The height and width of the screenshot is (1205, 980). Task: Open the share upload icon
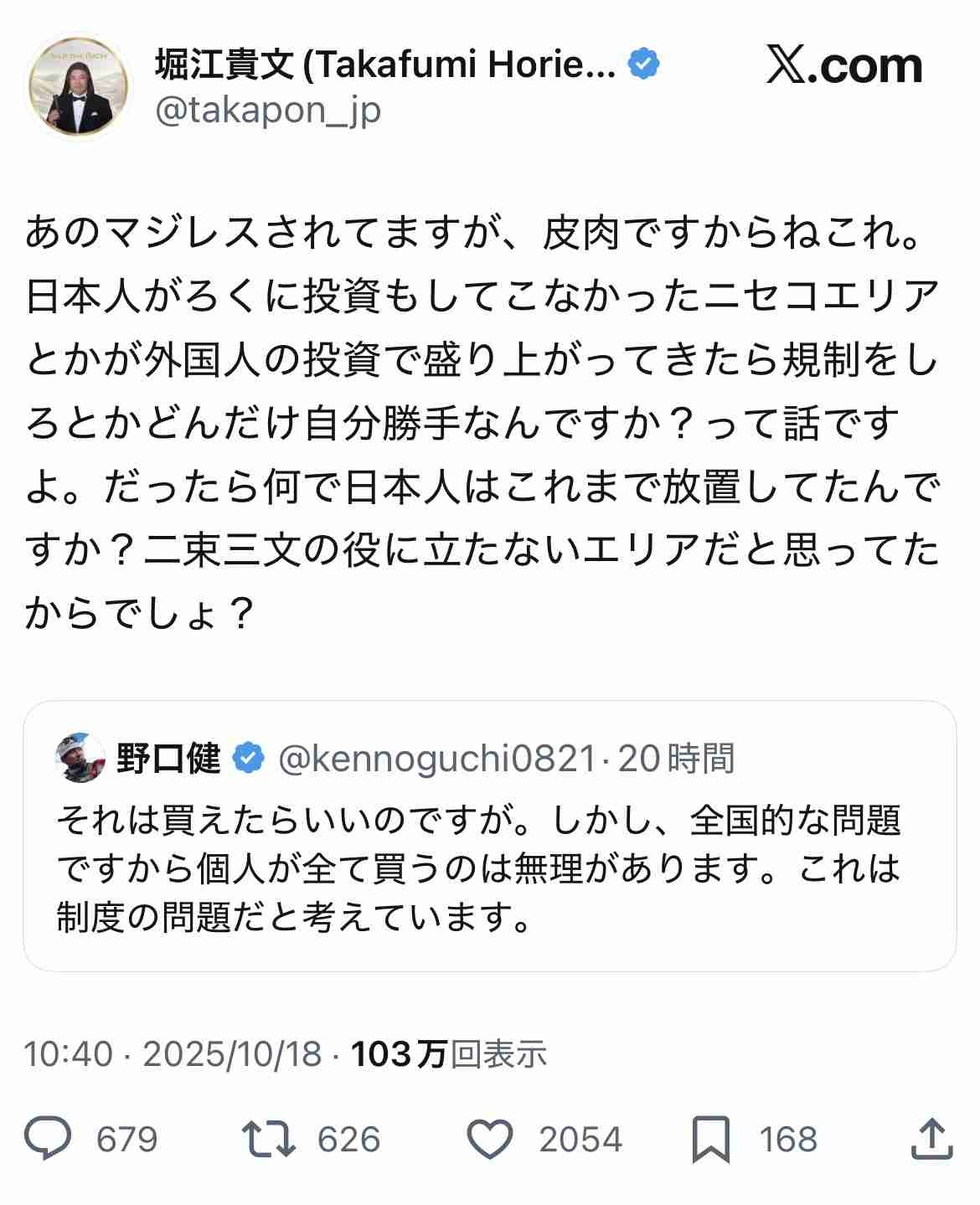931,1139
